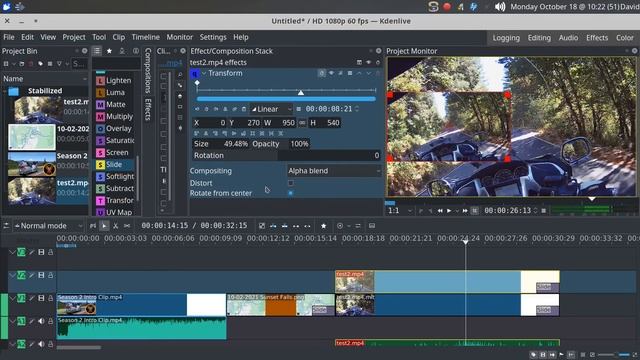
Task: Click the first keyframe diamond in Transform
Action: point(197,83)
